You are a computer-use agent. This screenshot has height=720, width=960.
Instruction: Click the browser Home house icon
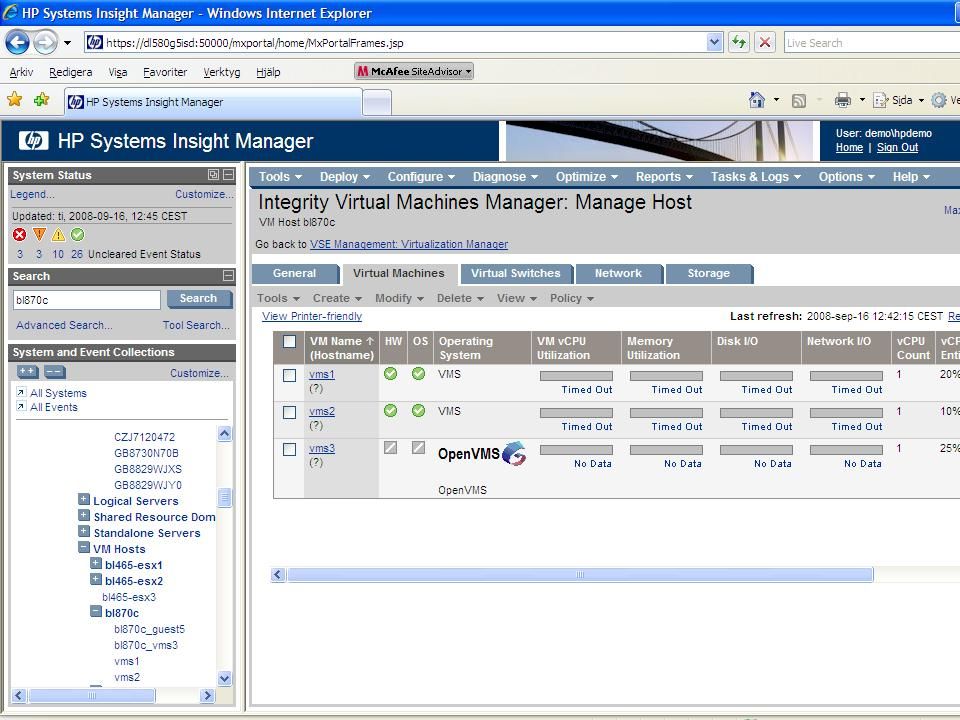pyautogui.click(x=757, y=100)
